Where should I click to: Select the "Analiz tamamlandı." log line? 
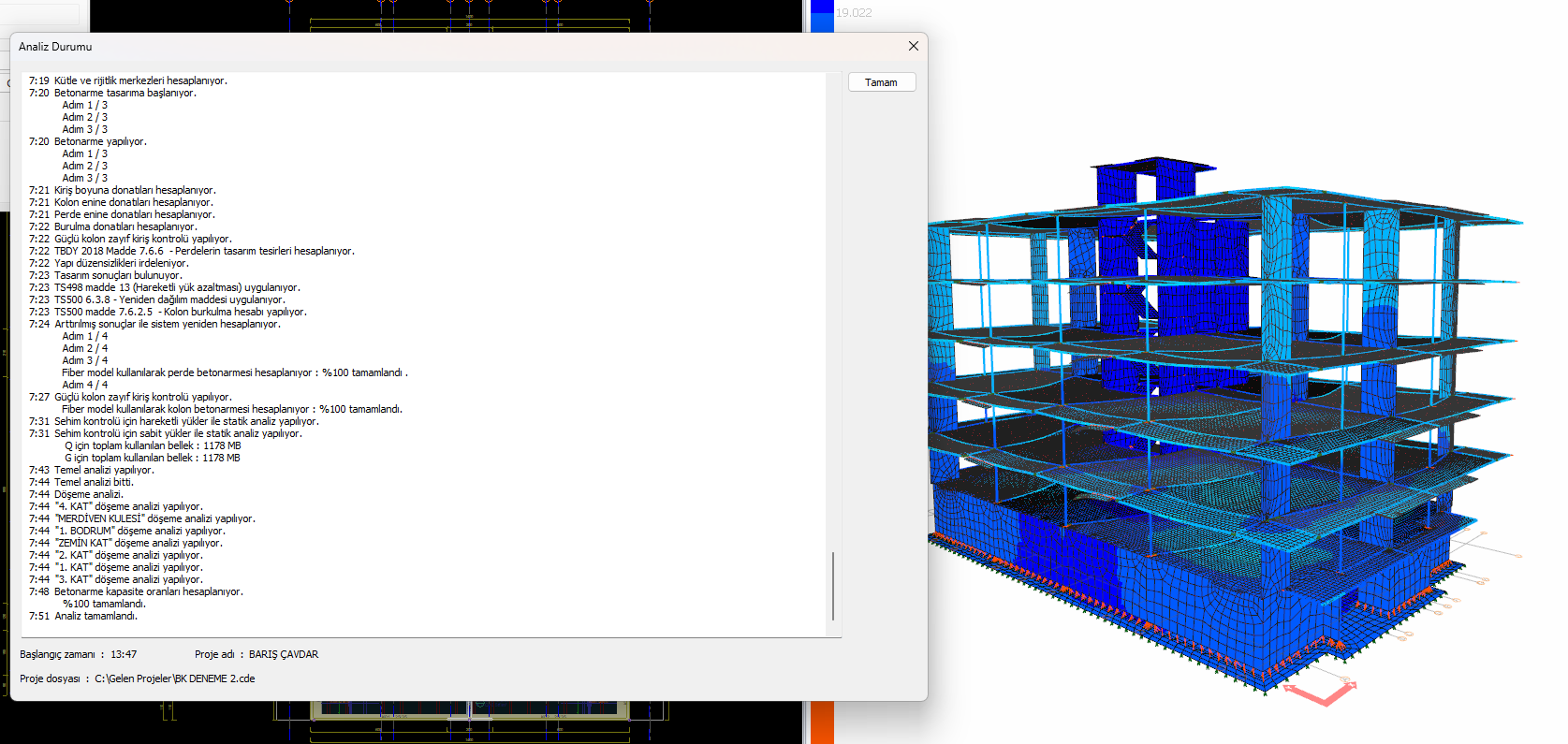tap(95, 616)
